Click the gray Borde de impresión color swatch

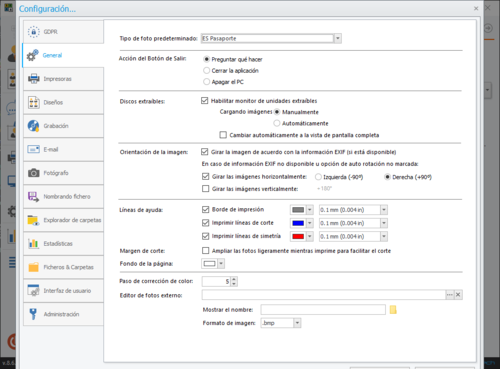coord(298,210)
